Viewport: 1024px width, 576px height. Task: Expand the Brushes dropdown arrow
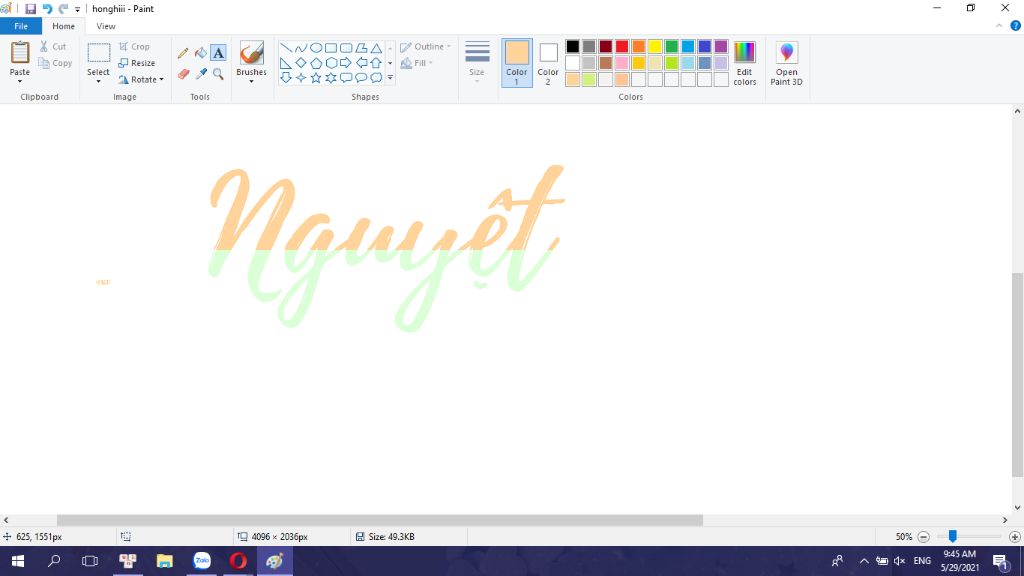251,82
